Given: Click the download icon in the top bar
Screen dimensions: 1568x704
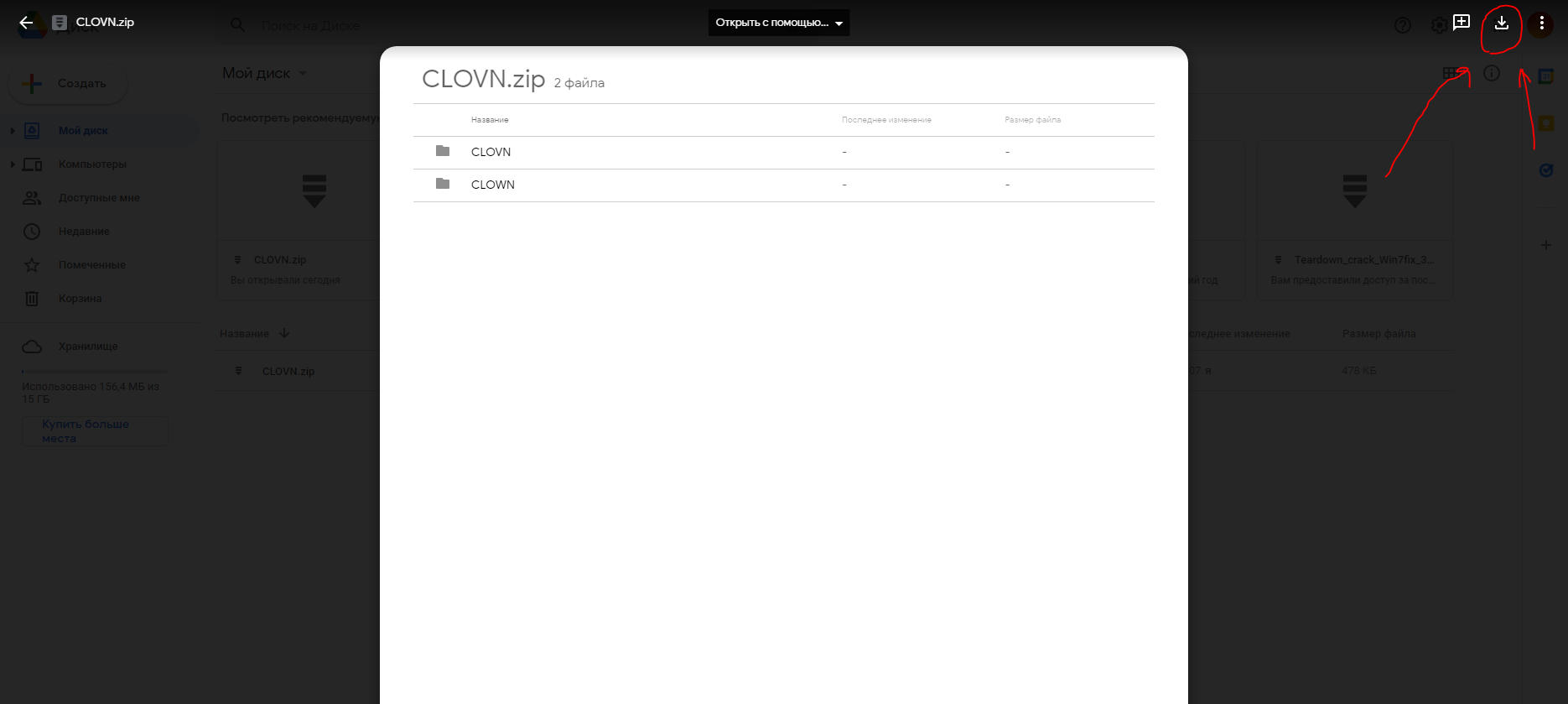Looking at the screenshot, I should [x=1502, y=23].
